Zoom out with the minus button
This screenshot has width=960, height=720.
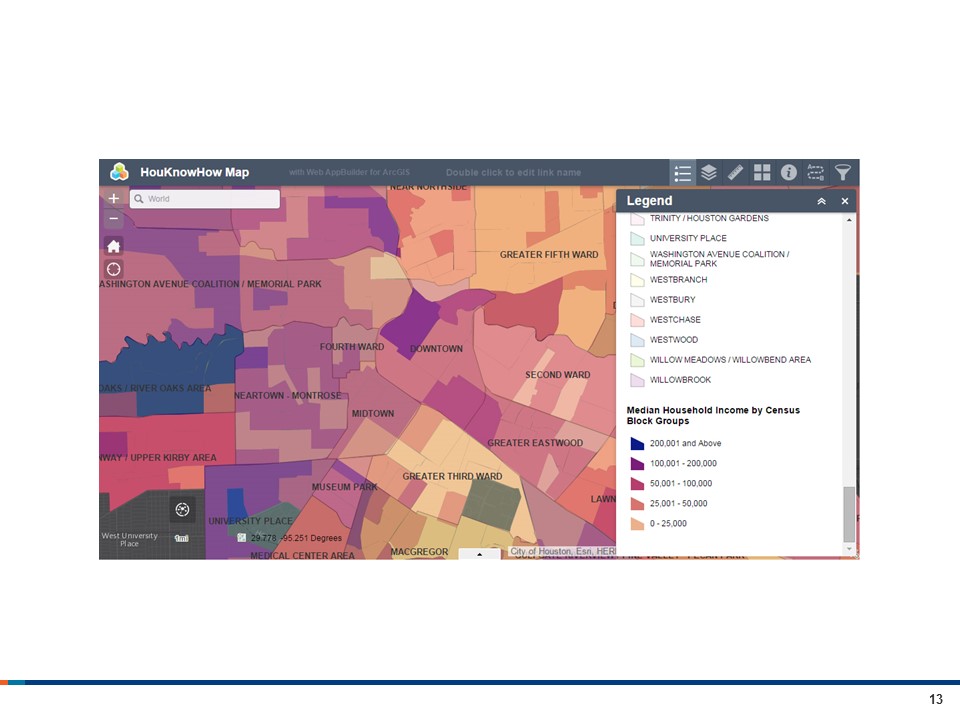[113, 219]
